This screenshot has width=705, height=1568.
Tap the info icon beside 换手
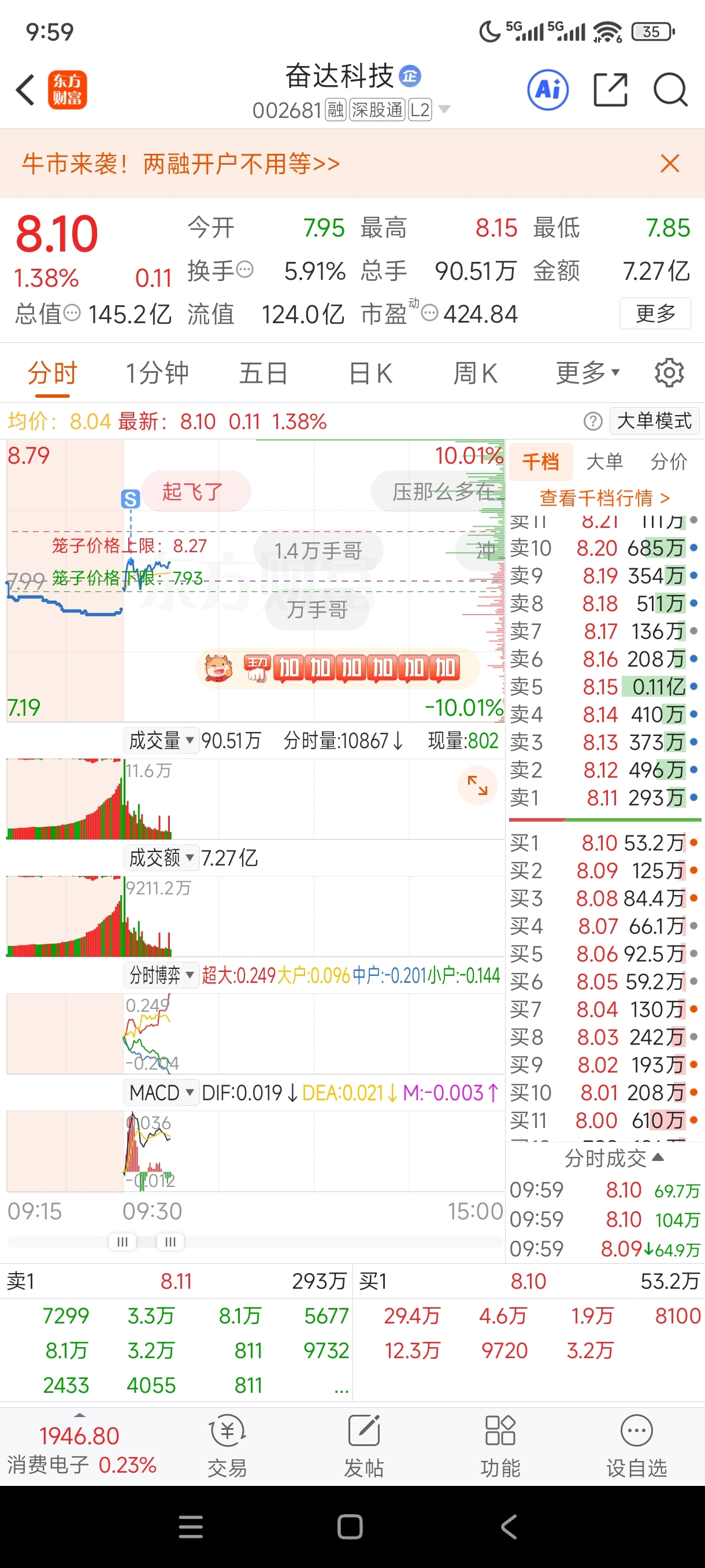(x=244, y=269)
